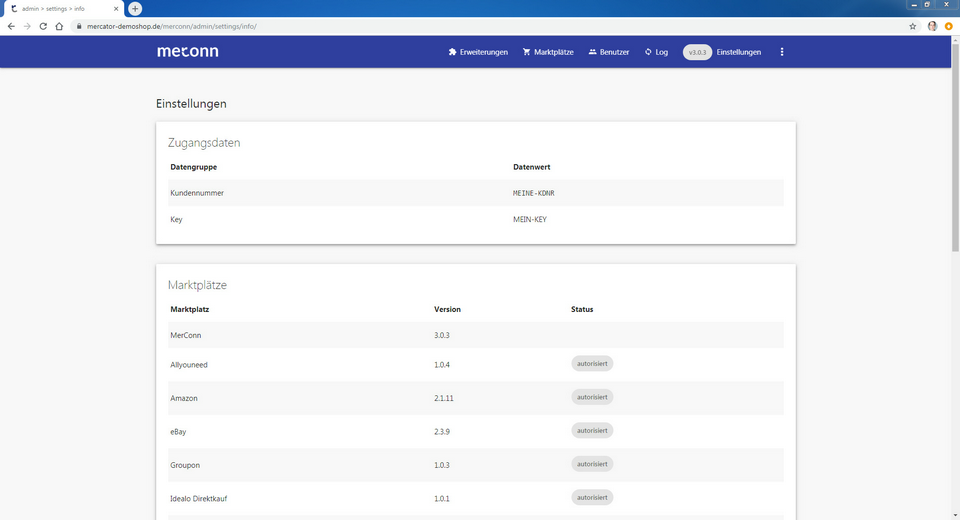Click the Groupon autorisiert status chip

(592, 464)
